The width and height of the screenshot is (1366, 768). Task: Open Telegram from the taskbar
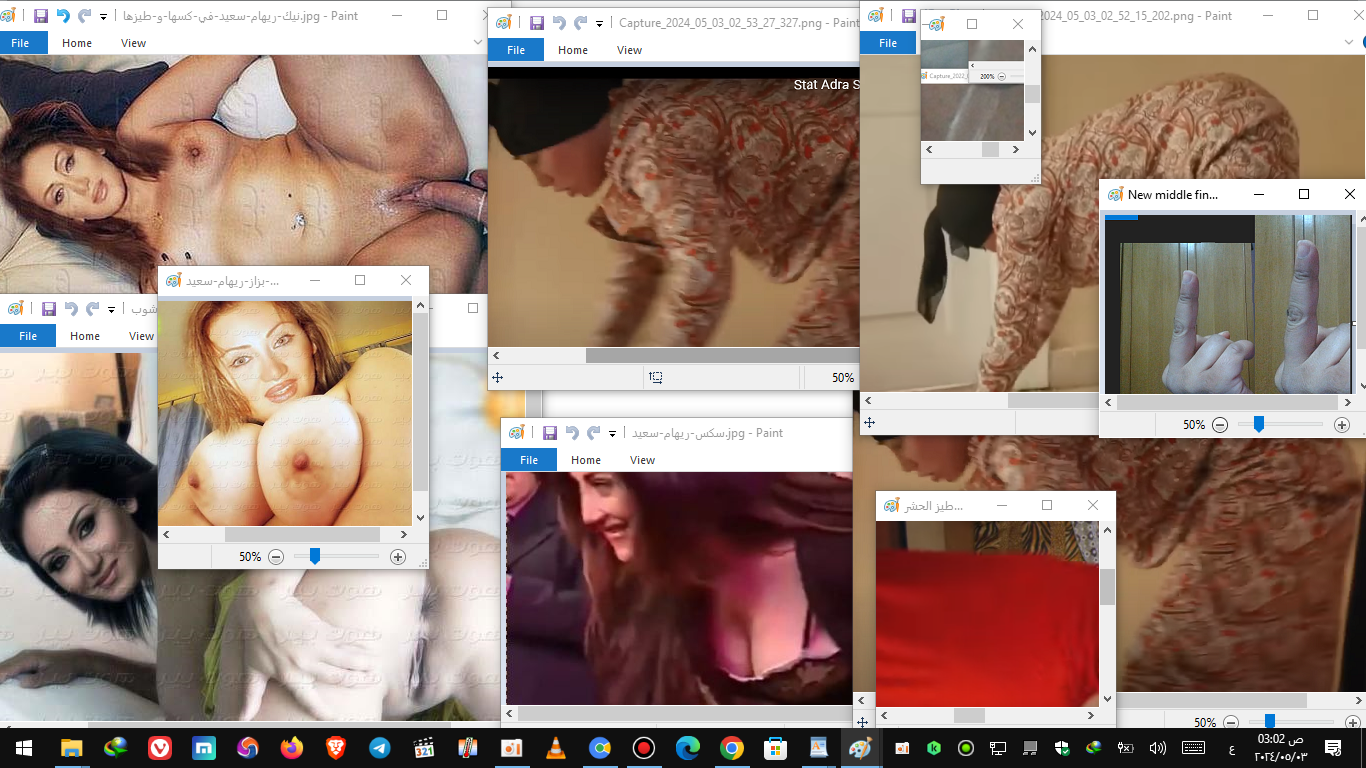pos(379,748)
